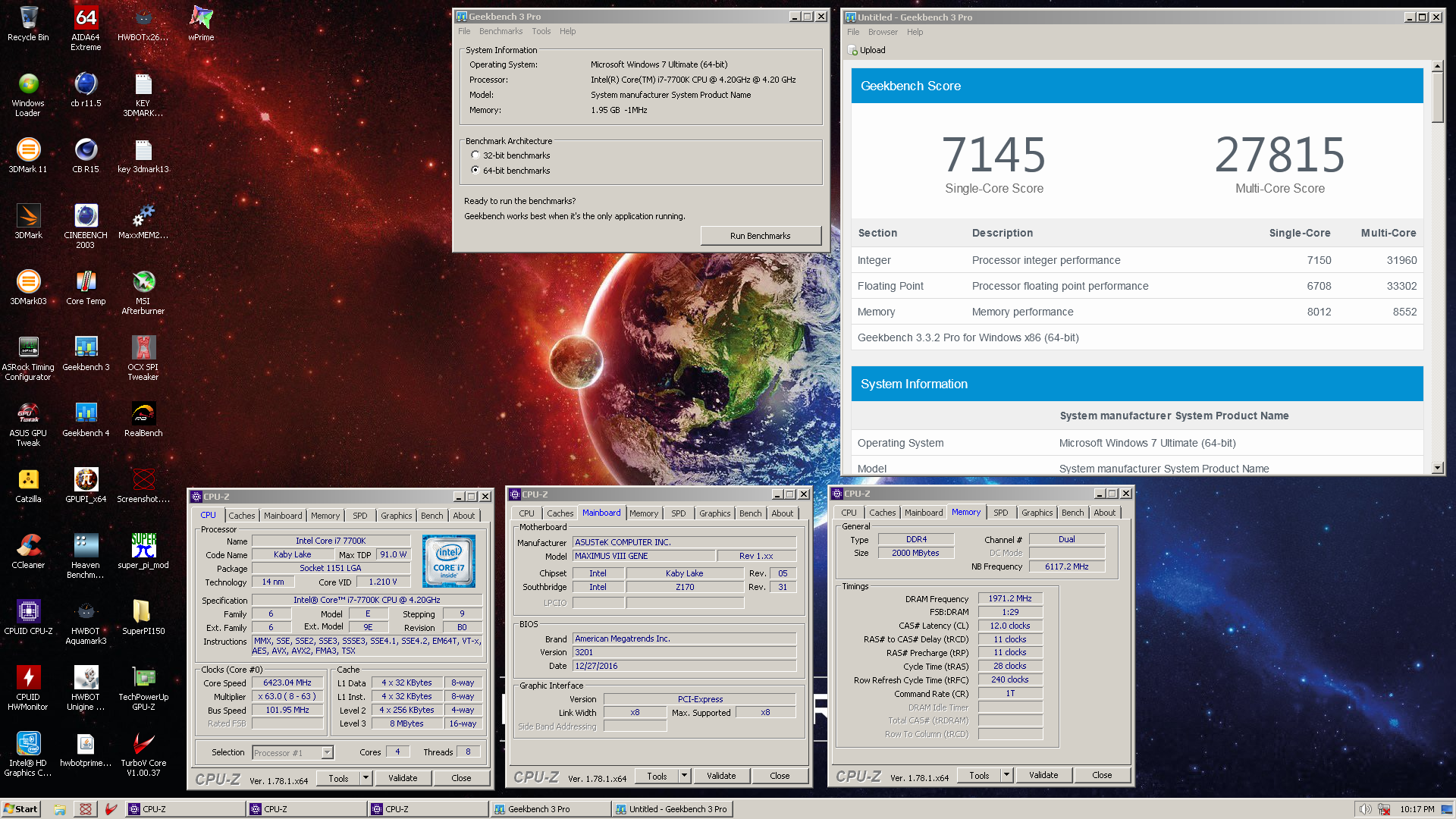Open Help menu in Untitled Geekbench window

pos(915,32)
